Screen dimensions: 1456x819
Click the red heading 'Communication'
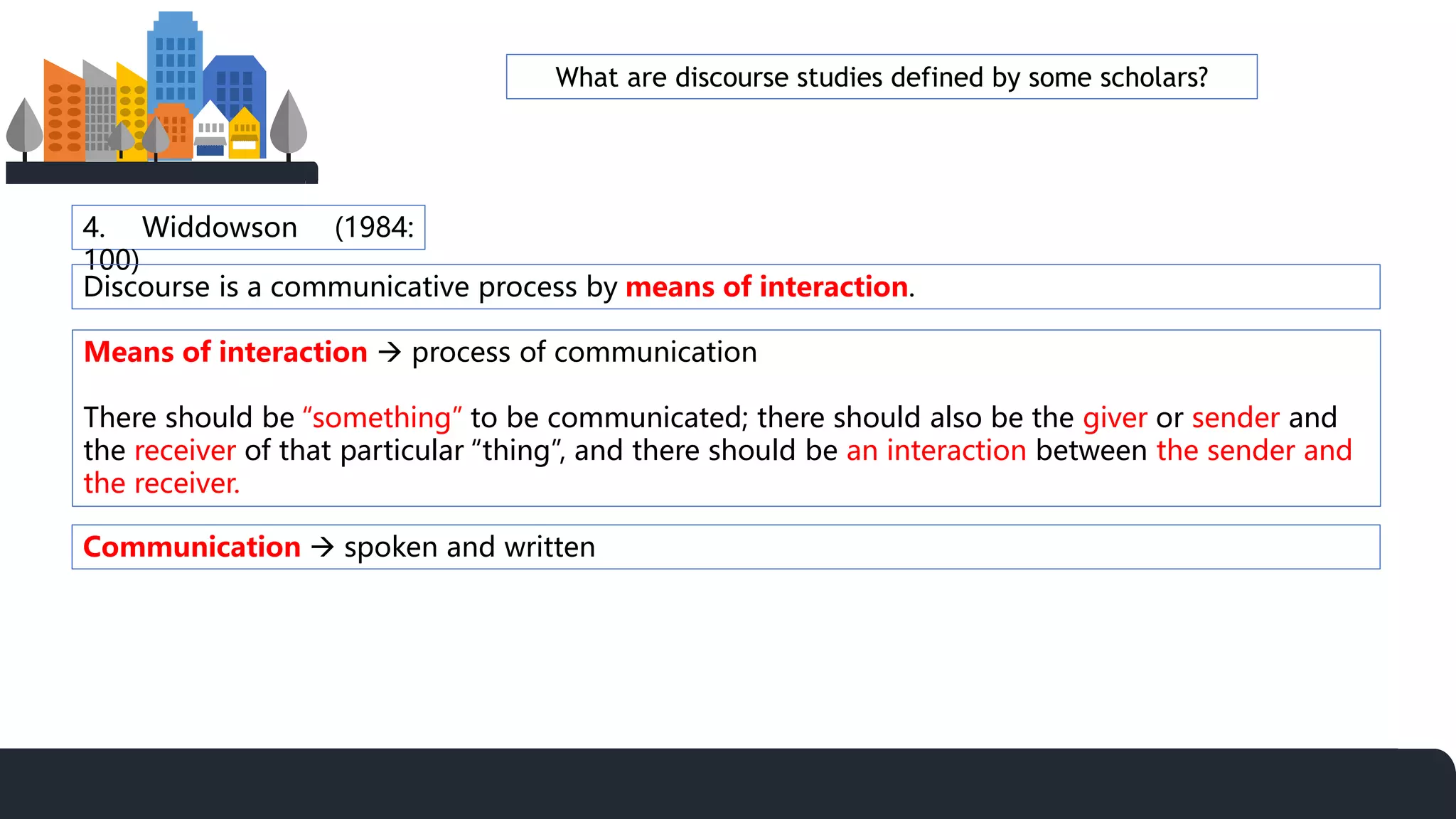coord(192,547)
